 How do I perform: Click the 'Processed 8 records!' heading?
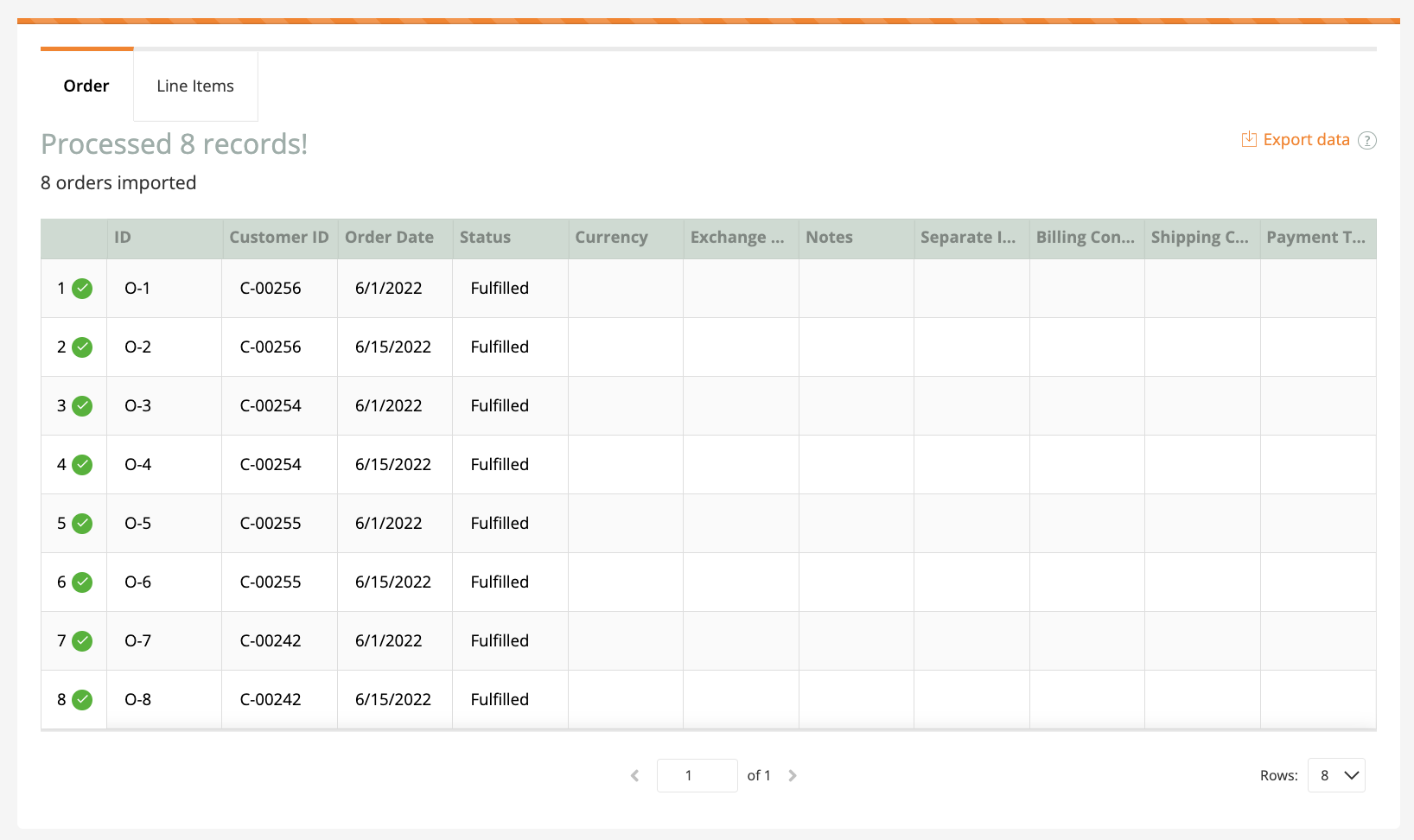click(175, 144)
